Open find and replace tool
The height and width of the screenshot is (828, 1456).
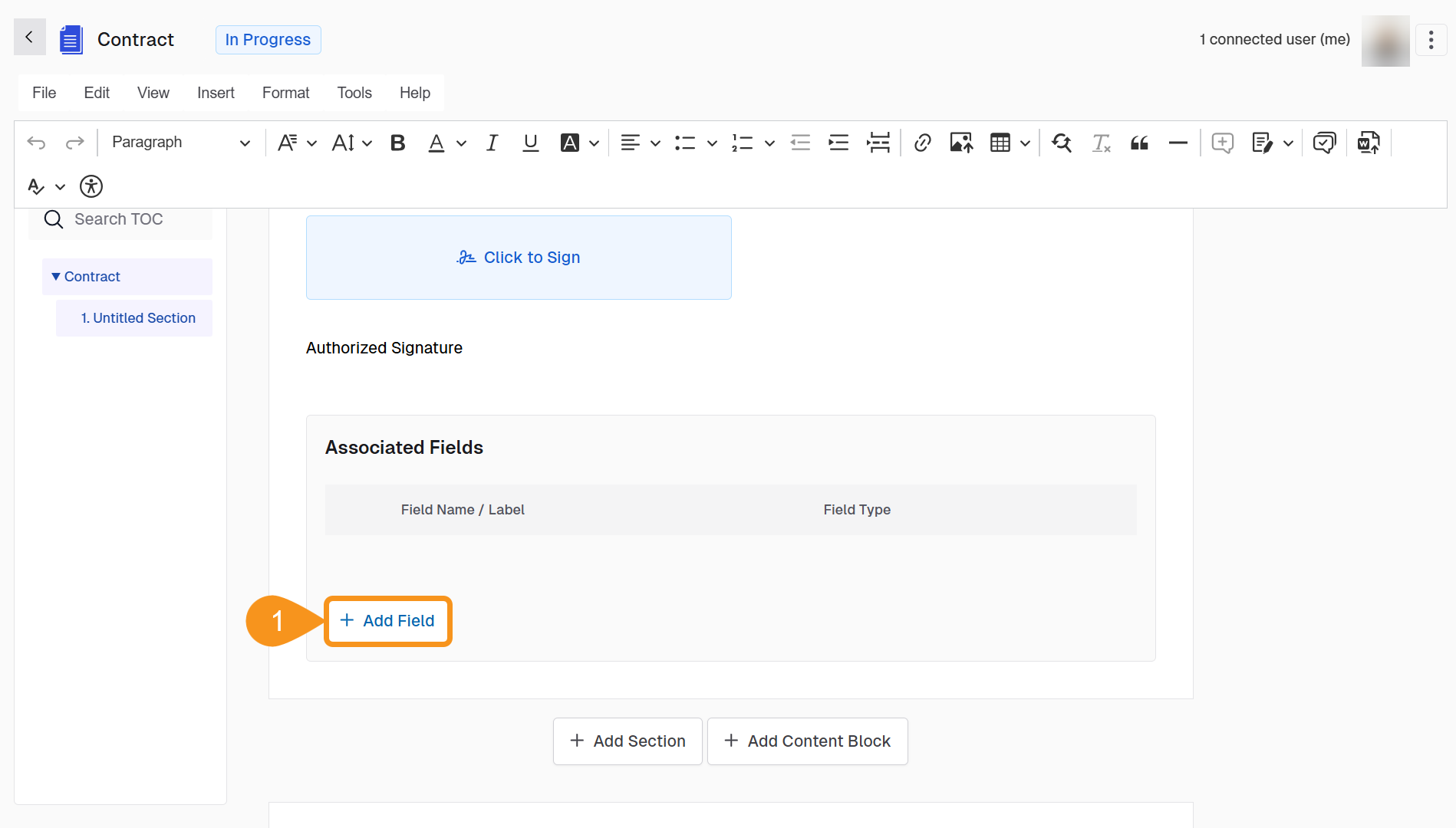click(1062, 143)
